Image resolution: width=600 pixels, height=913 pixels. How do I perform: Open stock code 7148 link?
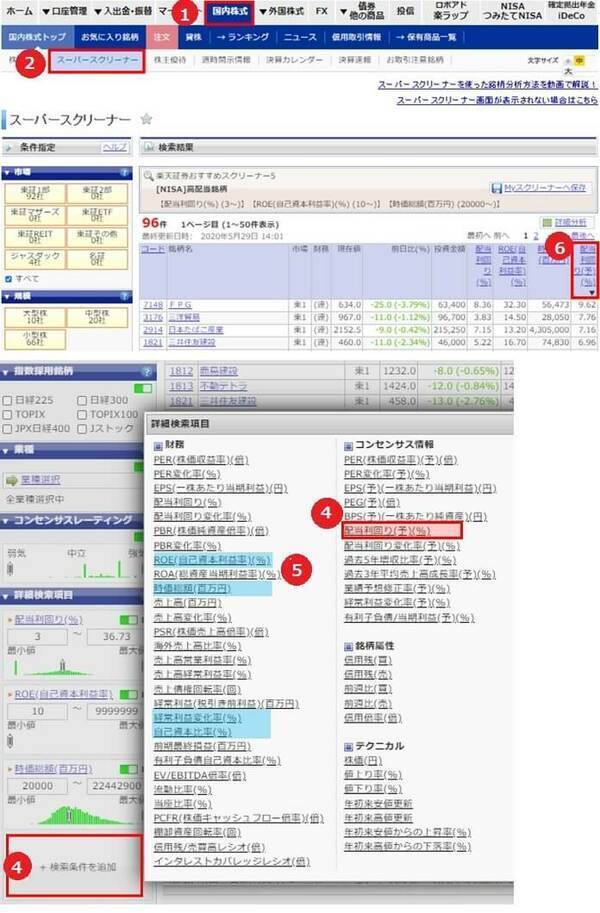[x=153, y=305]
